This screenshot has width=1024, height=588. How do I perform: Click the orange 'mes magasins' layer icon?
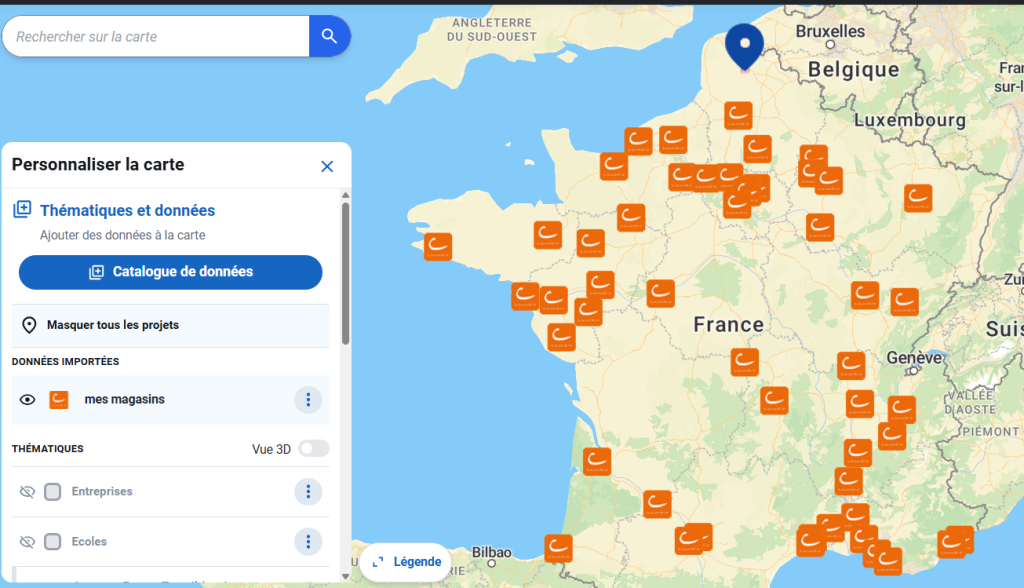click(59, 400)
